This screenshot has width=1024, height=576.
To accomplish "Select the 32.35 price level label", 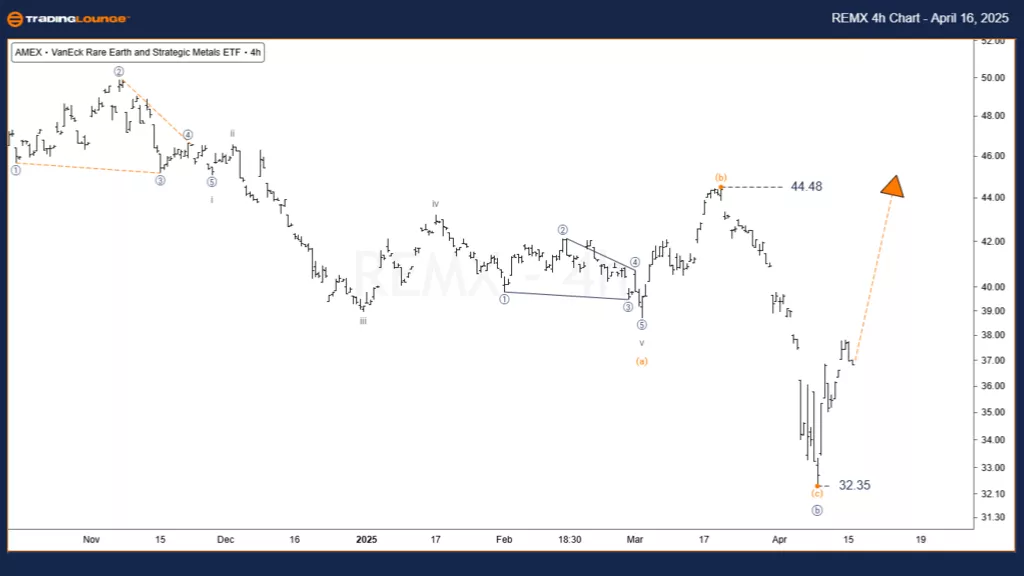I will point(854,485).
